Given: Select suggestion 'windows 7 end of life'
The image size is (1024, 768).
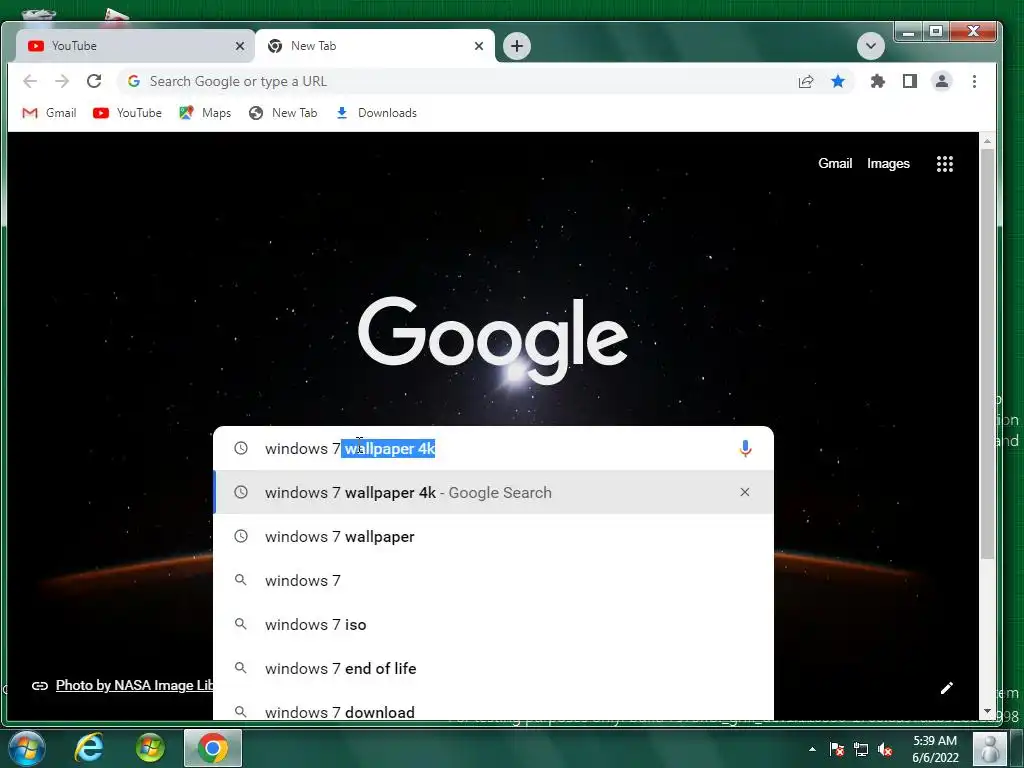Looking at the screenshot, I should pyautogui.click(x=493, y=668).
